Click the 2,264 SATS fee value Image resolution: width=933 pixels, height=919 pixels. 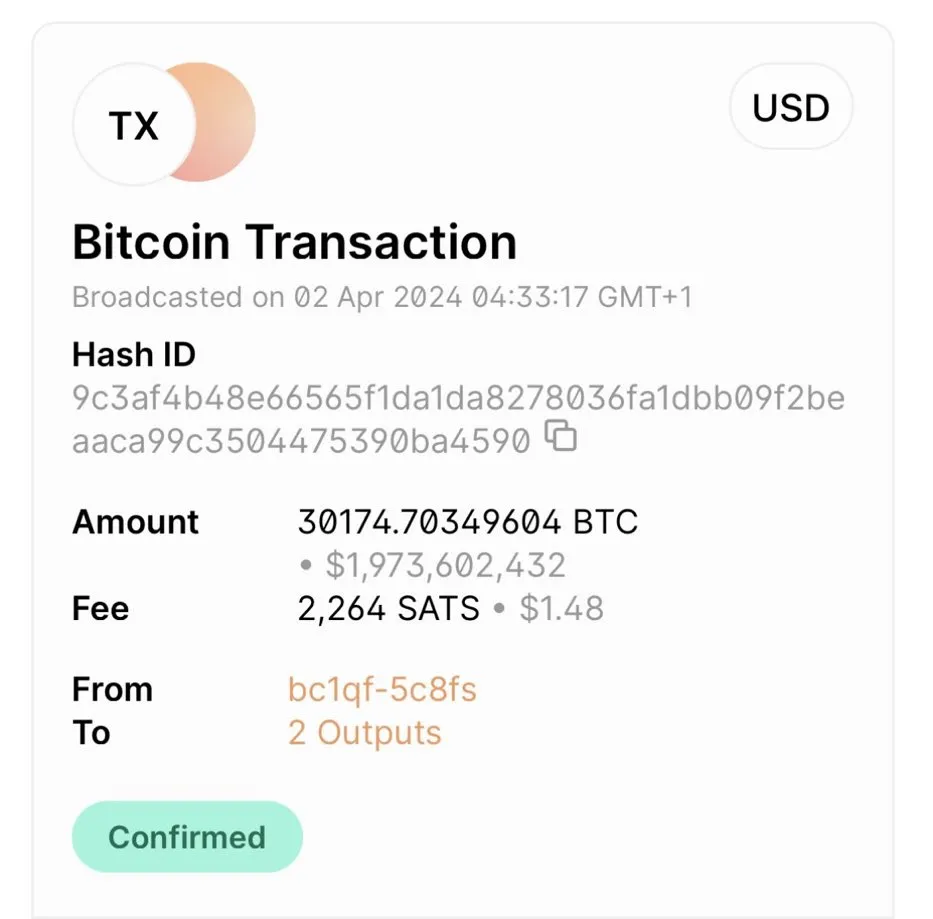point(388,609)
